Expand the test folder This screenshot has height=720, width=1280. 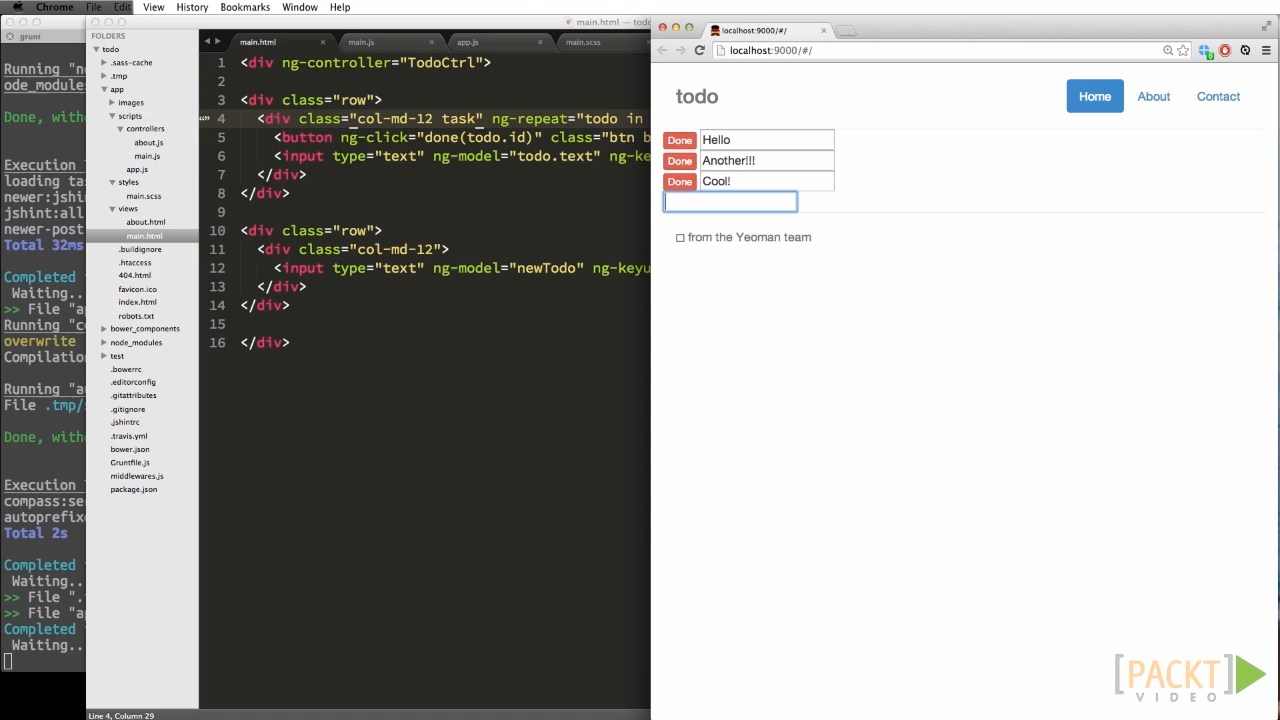tap(104, 356)
